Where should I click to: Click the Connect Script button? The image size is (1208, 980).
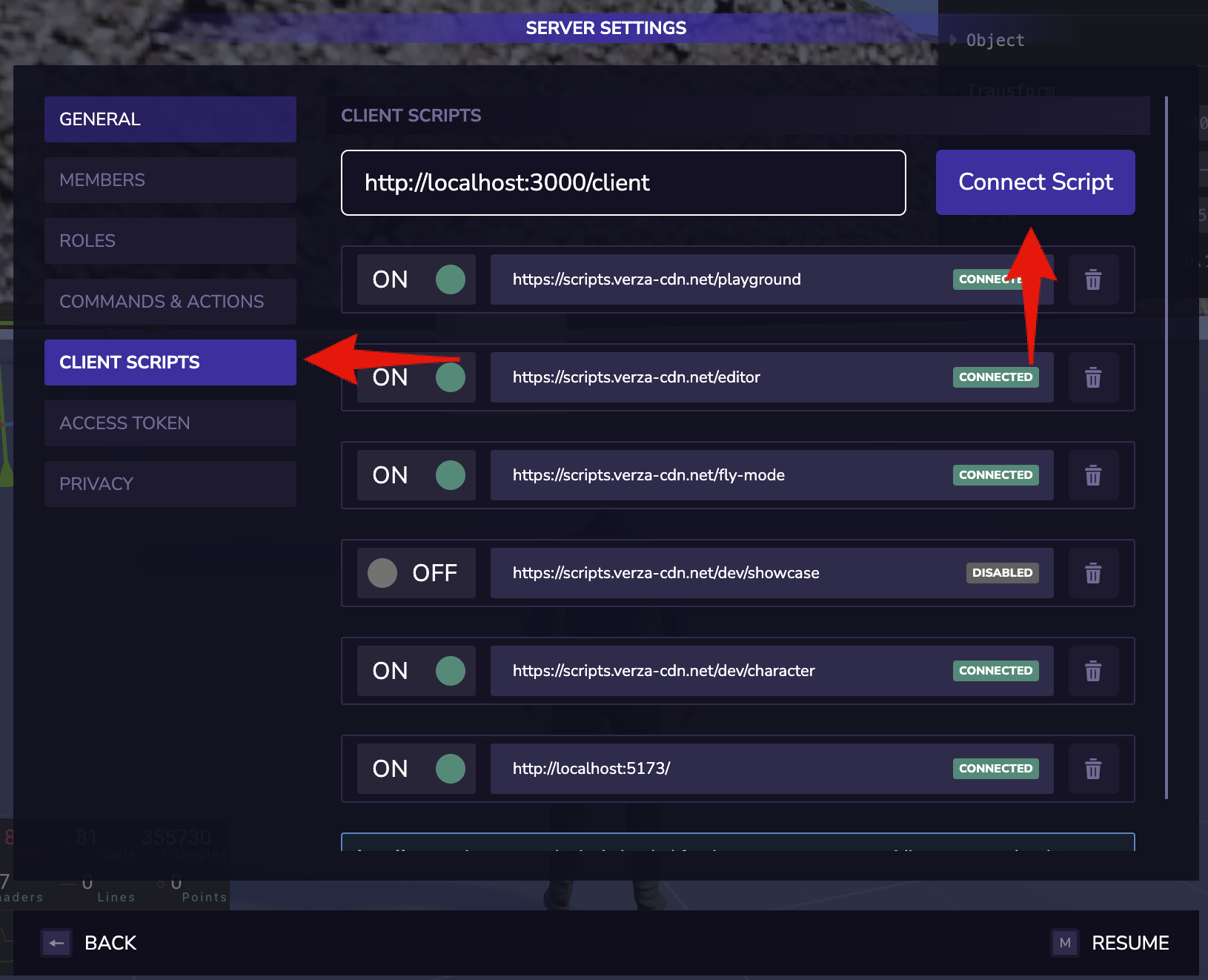pyautogui.click(x=1035, y=182)
